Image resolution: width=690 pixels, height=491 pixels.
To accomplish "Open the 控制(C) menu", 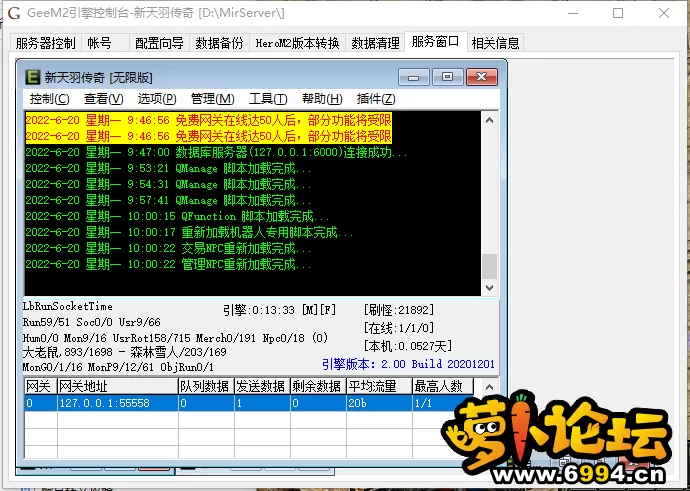I will coord(49,99).
